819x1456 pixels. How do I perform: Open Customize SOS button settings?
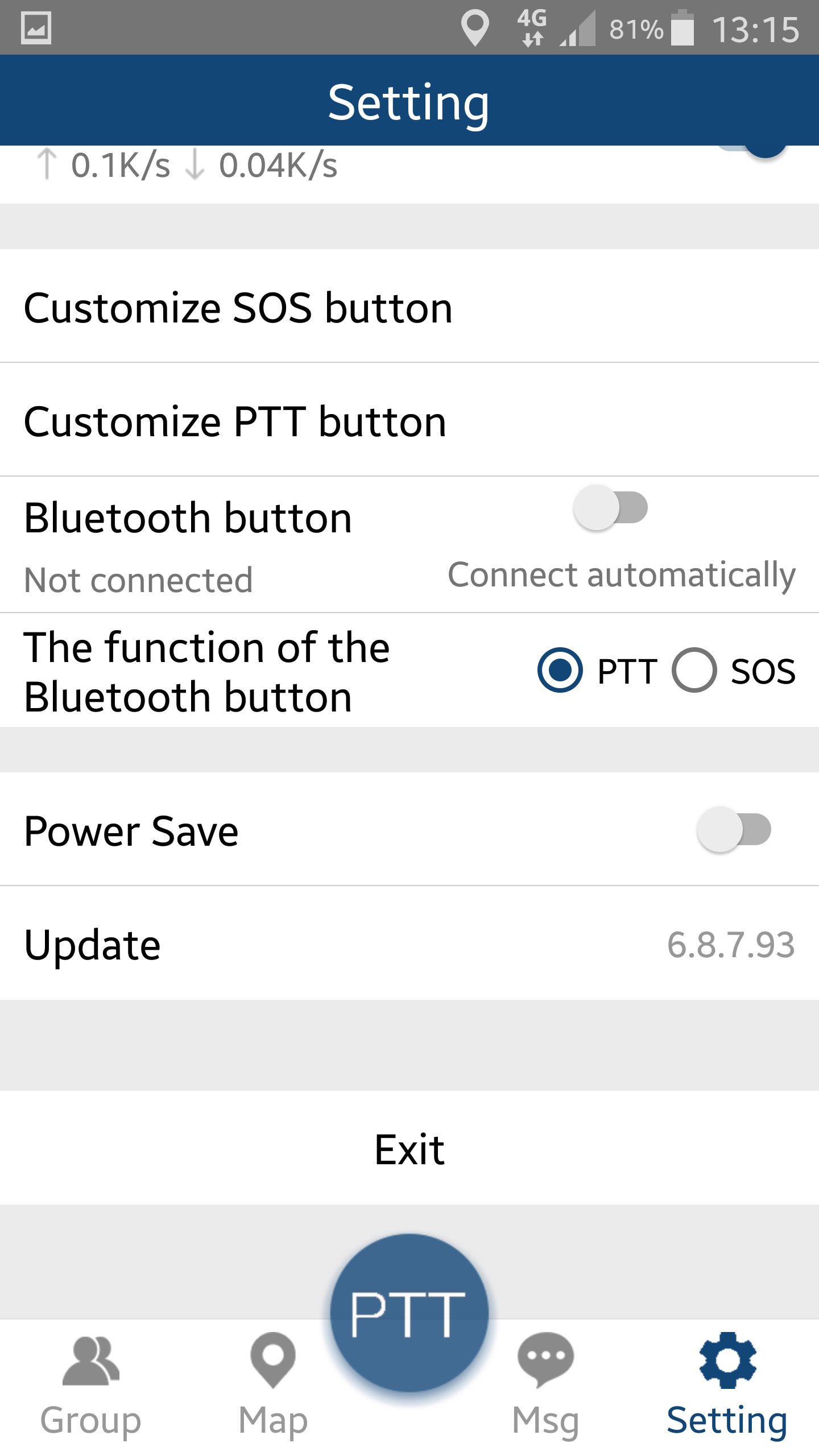[409, 306]
